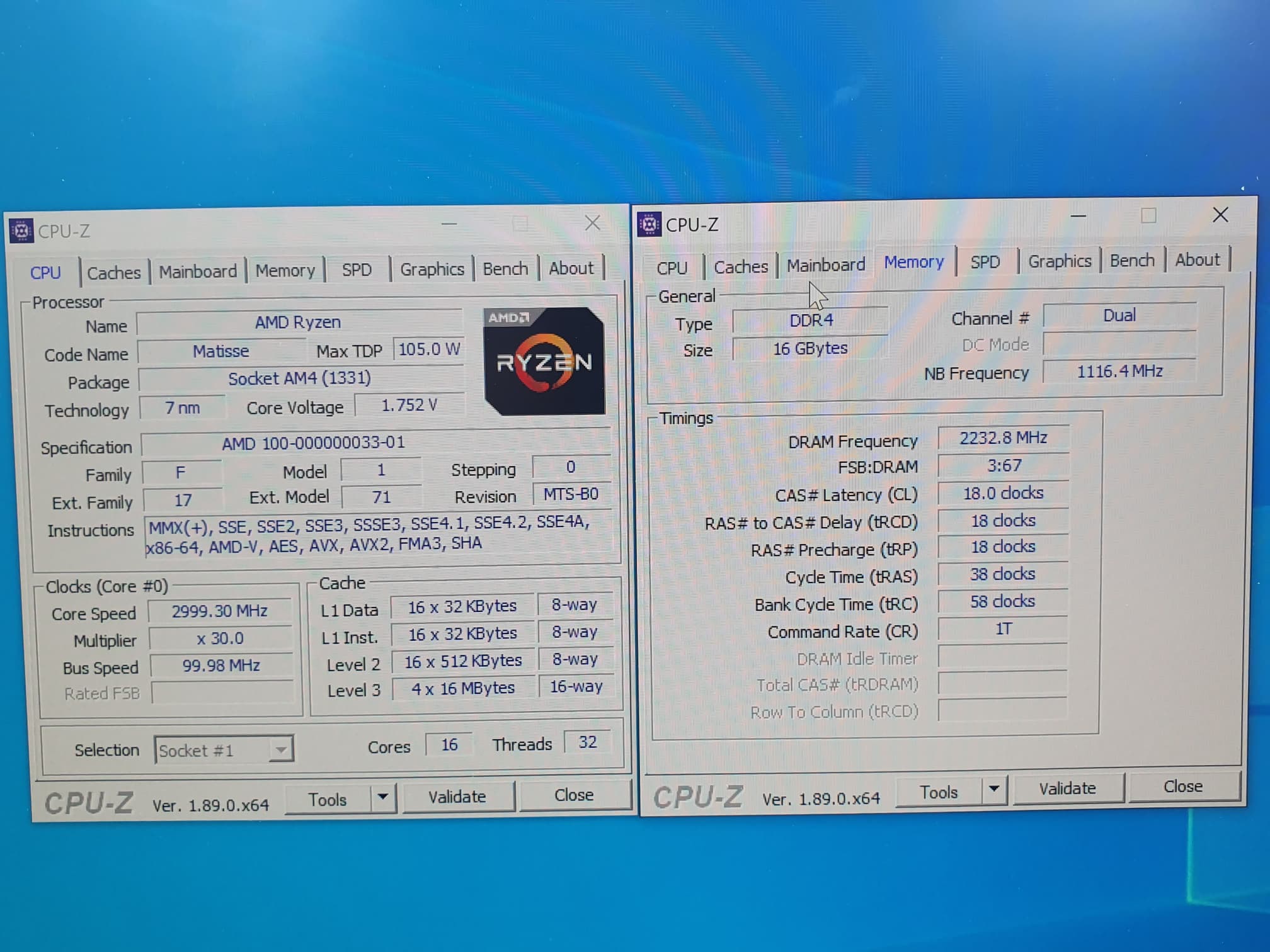Viewport: 1270px width, 952px height.
Task: Click the empty DC Mode field
Action: tap(1119, 344)
